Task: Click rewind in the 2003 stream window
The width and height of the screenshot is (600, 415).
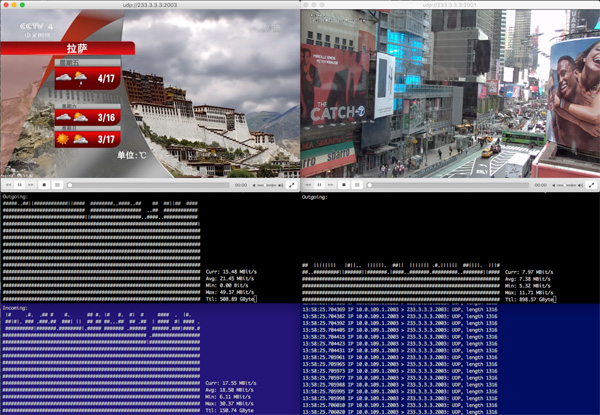Action: click(8, 185)
